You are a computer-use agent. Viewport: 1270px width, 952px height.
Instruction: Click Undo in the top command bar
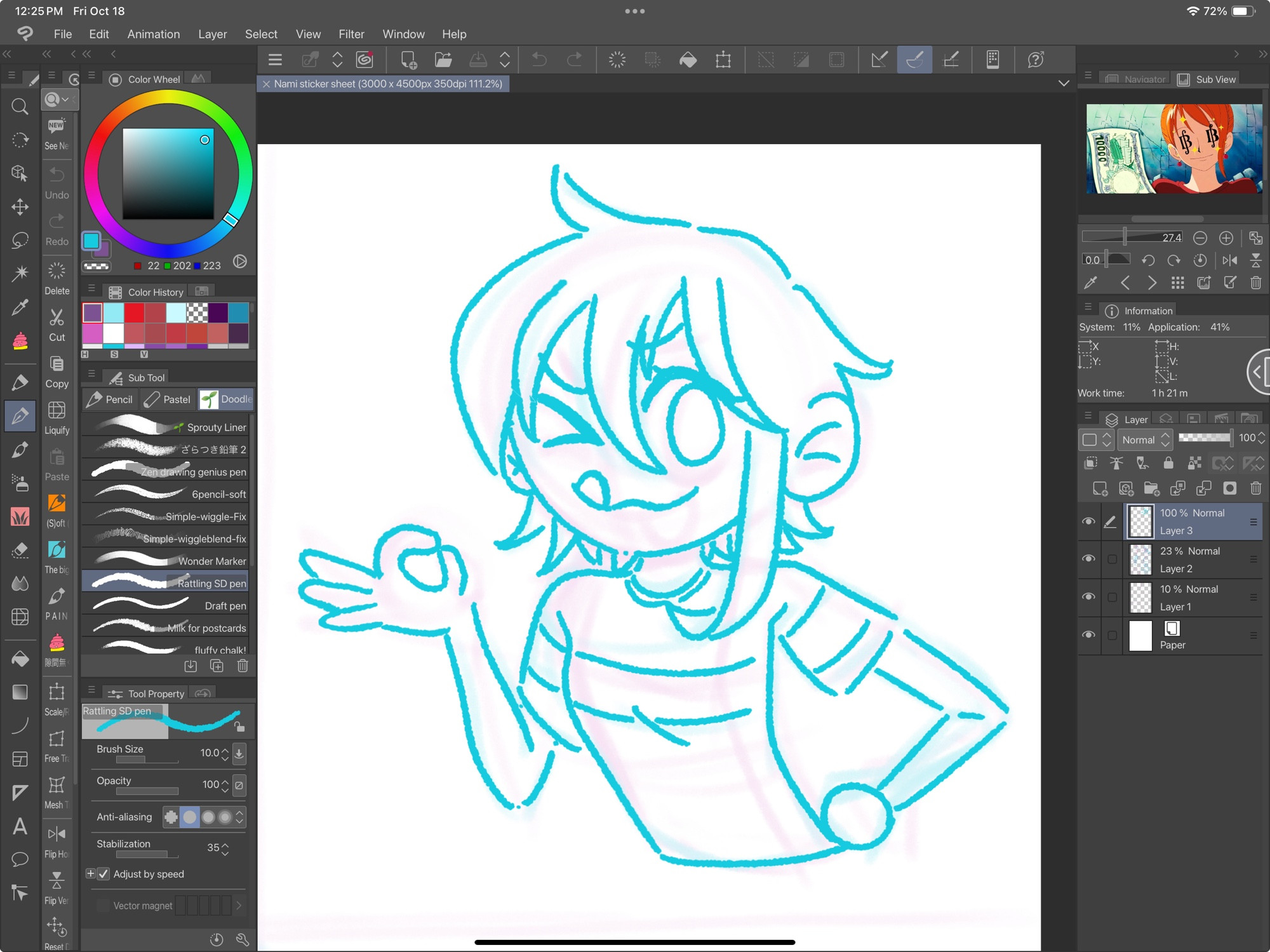539,60
